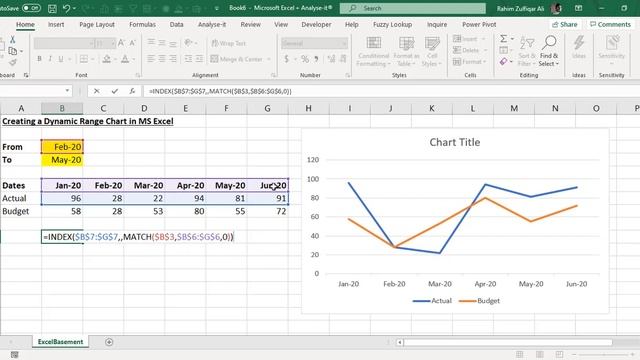Click the Undo arrow icon
Screen dimensions: 640x360
67,8
